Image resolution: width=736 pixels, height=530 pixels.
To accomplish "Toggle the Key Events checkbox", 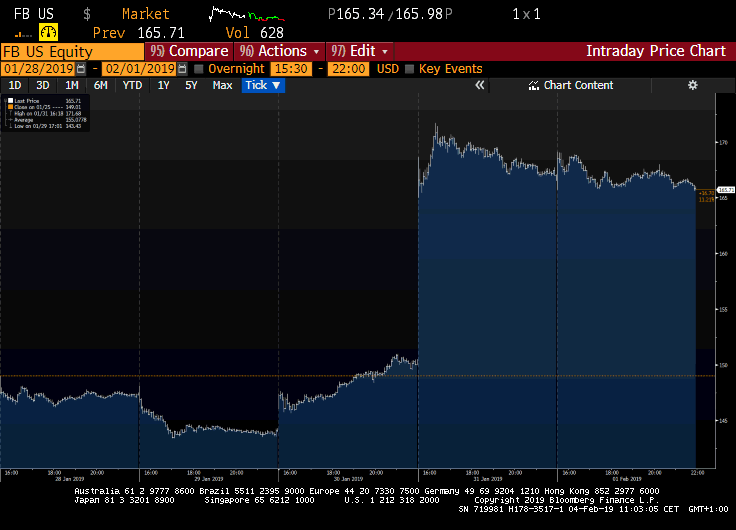I will (409, 69).
